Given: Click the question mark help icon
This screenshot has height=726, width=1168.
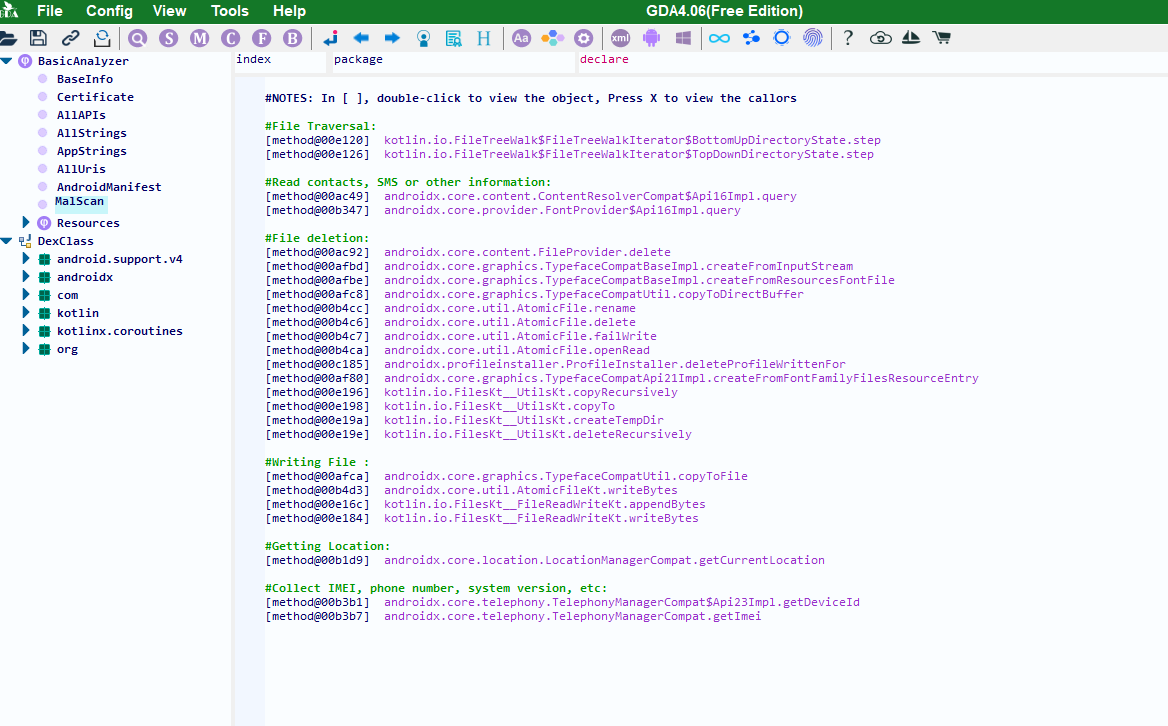Looking at the screenshot, I should pyautogui.click(x=848, y=38).
